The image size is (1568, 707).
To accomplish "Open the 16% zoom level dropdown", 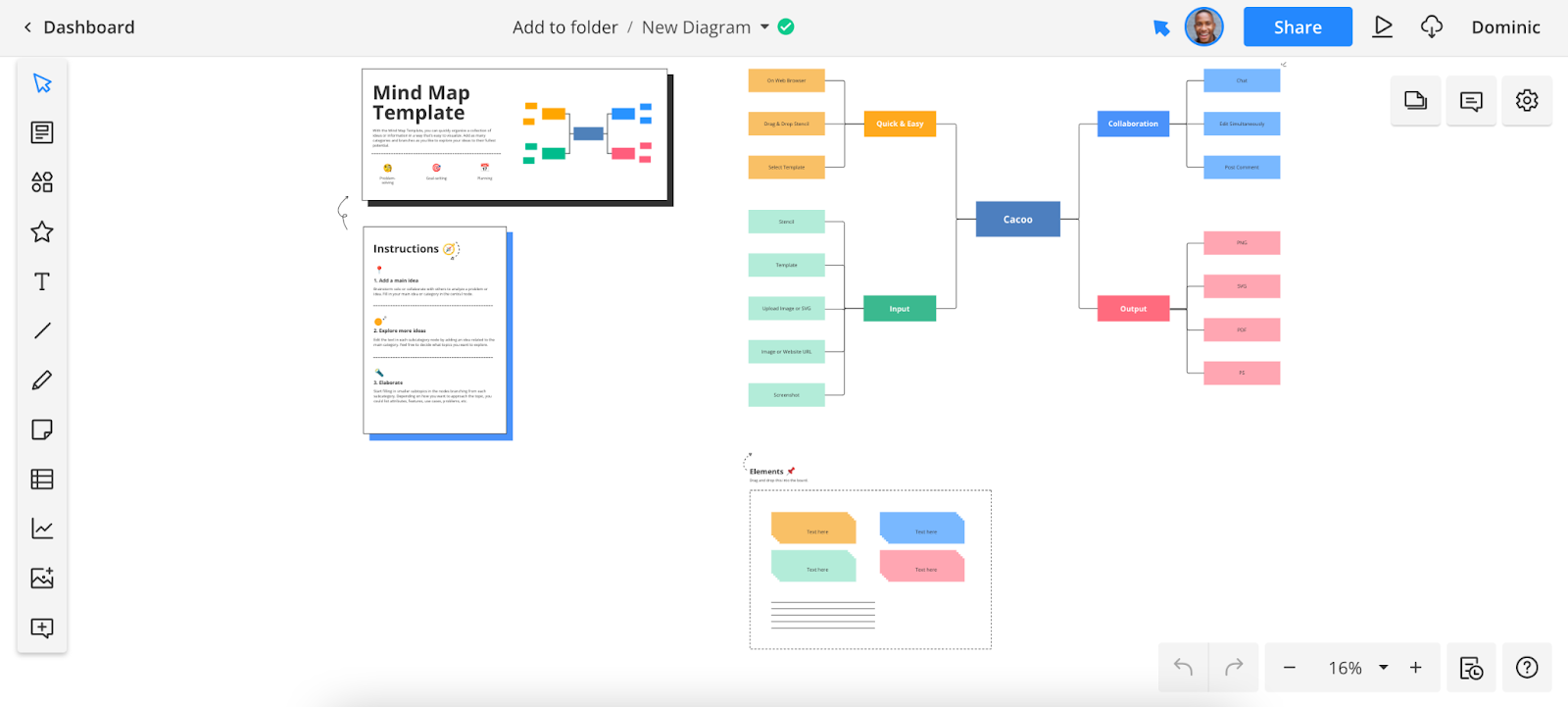I will 1384,668.
